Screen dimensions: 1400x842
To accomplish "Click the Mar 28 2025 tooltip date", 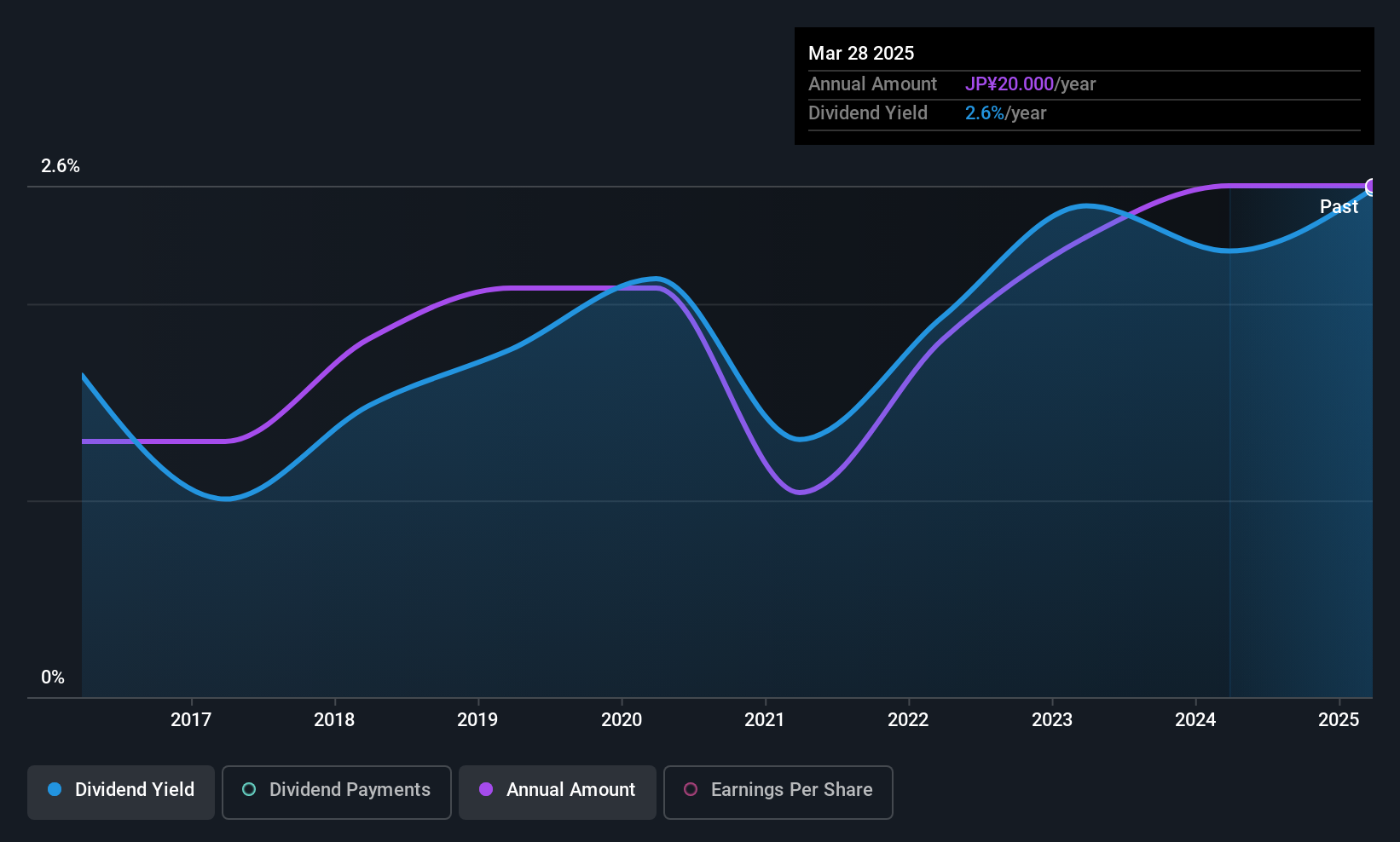I will [x=861, y=53].
